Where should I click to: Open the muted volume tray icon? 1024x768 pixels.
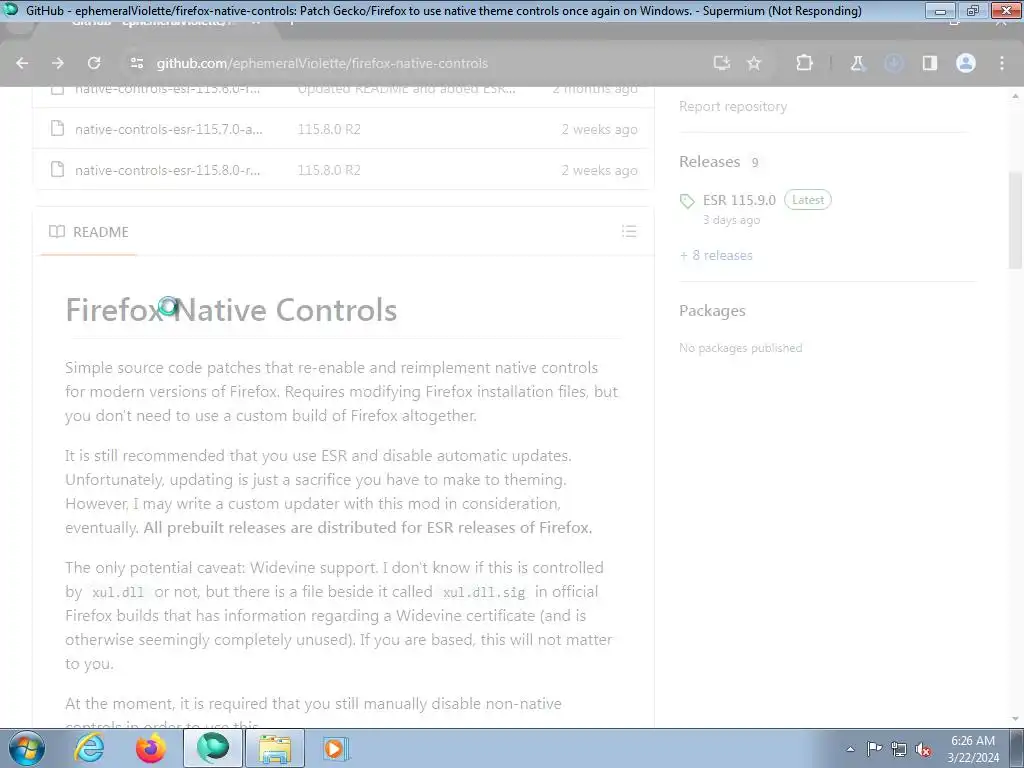(923, 749)
